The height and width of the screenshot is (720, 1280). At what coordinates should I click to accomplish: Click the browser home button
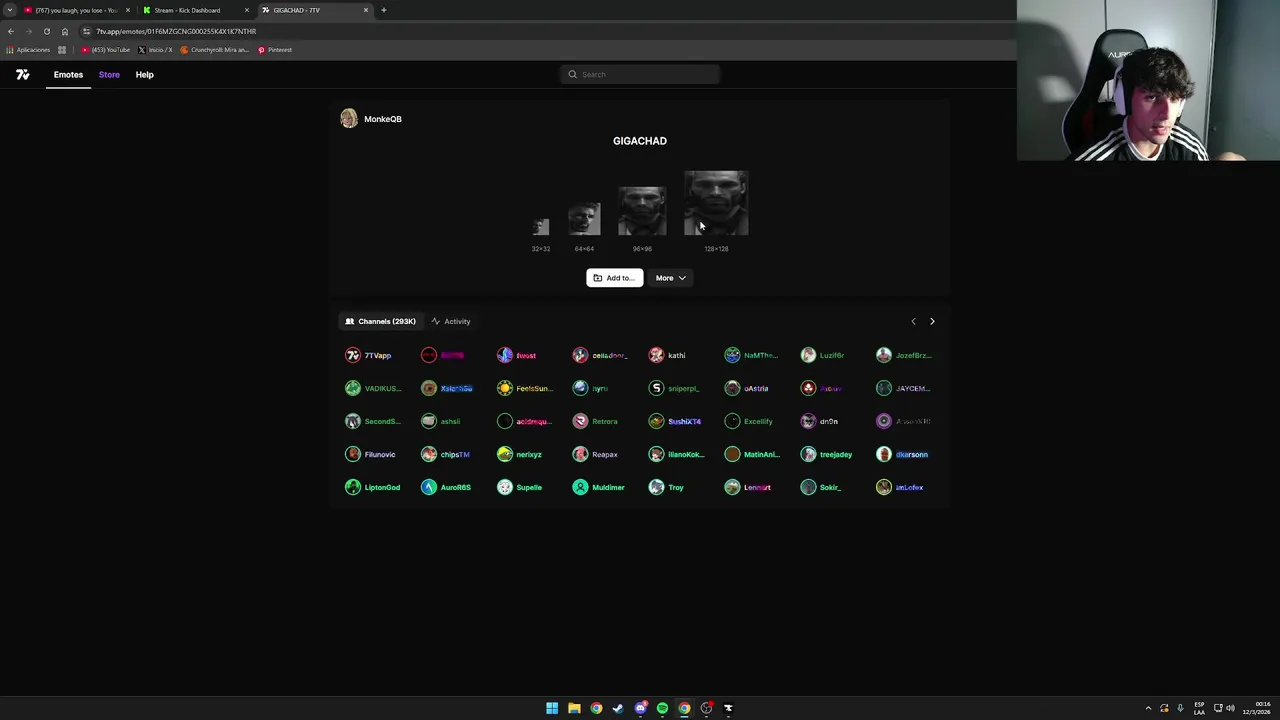click(65, 31)
